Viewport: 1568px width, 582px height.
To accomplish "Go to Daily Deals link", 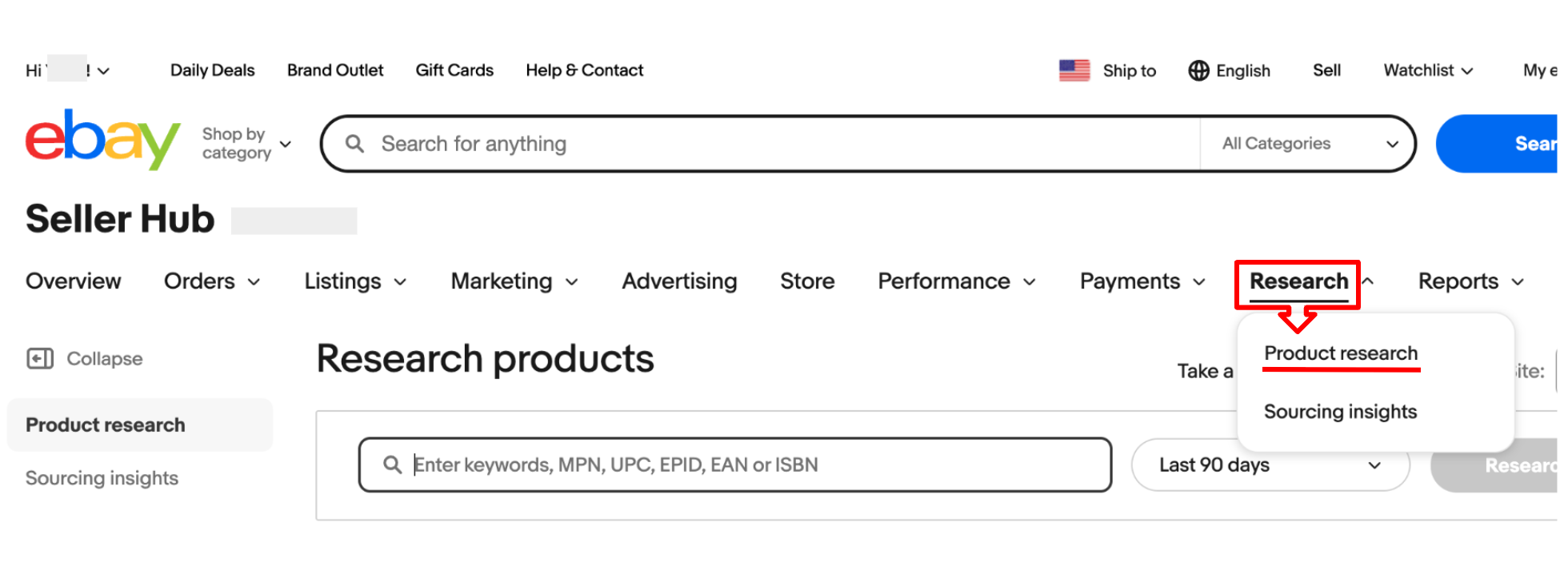I will 212,70.
